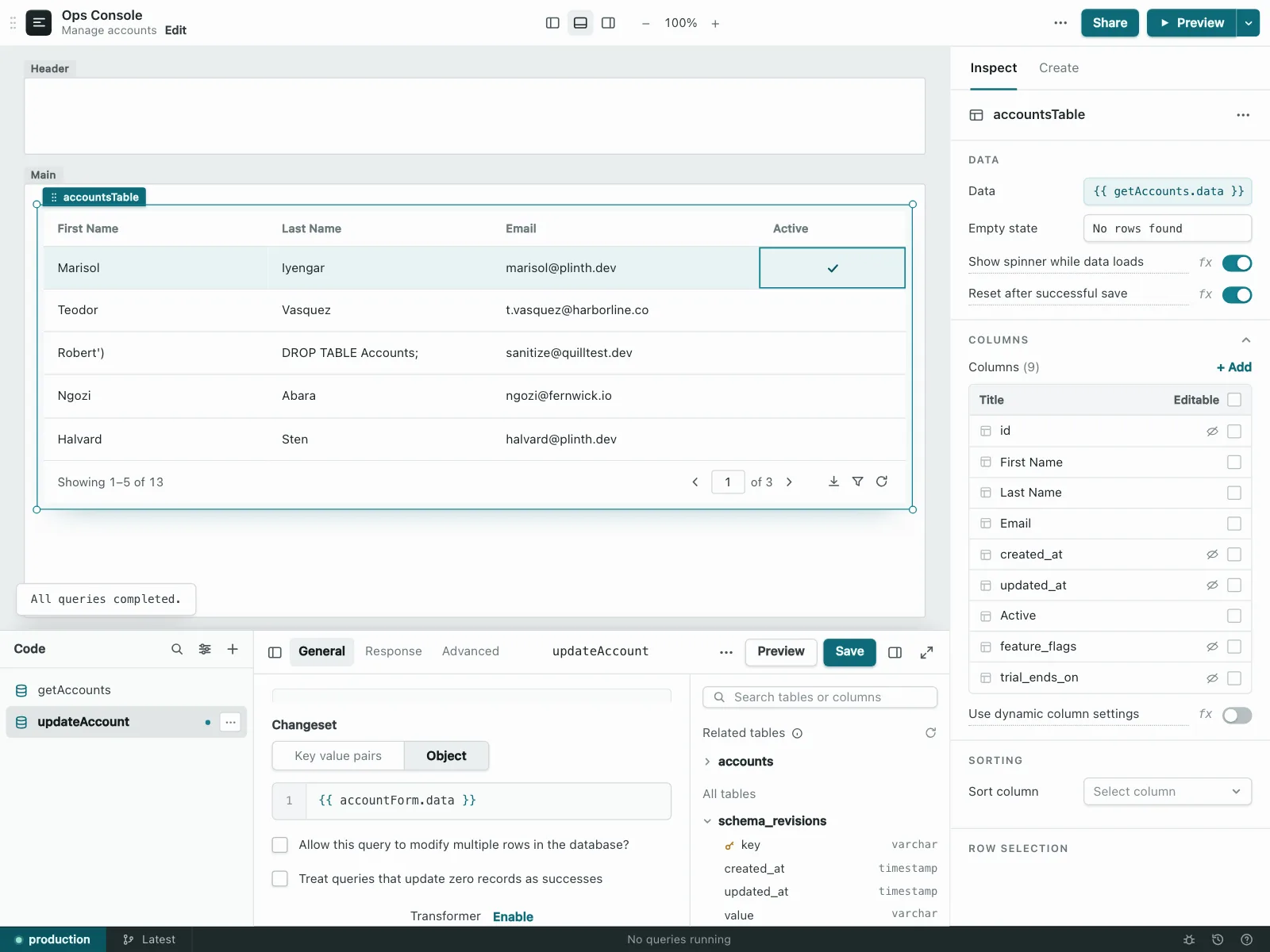Open help icon in status bar
The width and height of the screenshot is (1270, 952).
[x=1246, y=939]
